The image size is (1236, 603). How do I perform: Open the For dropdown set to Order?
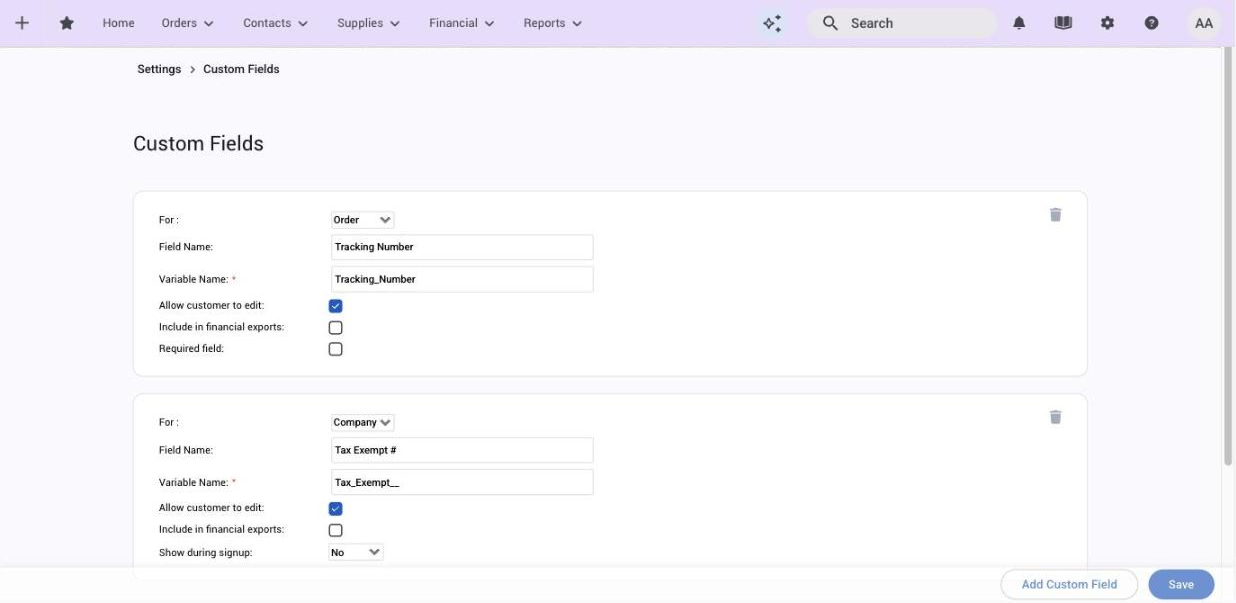(362, 220)
